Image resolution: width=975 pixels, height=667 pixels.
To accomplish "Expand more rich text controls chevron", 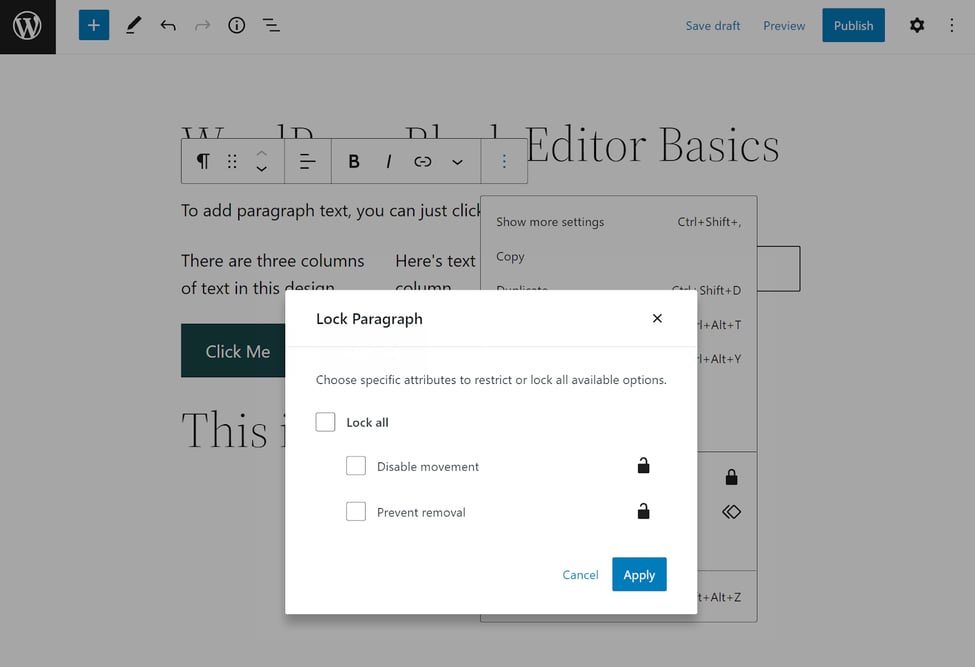I will (458, 162).
